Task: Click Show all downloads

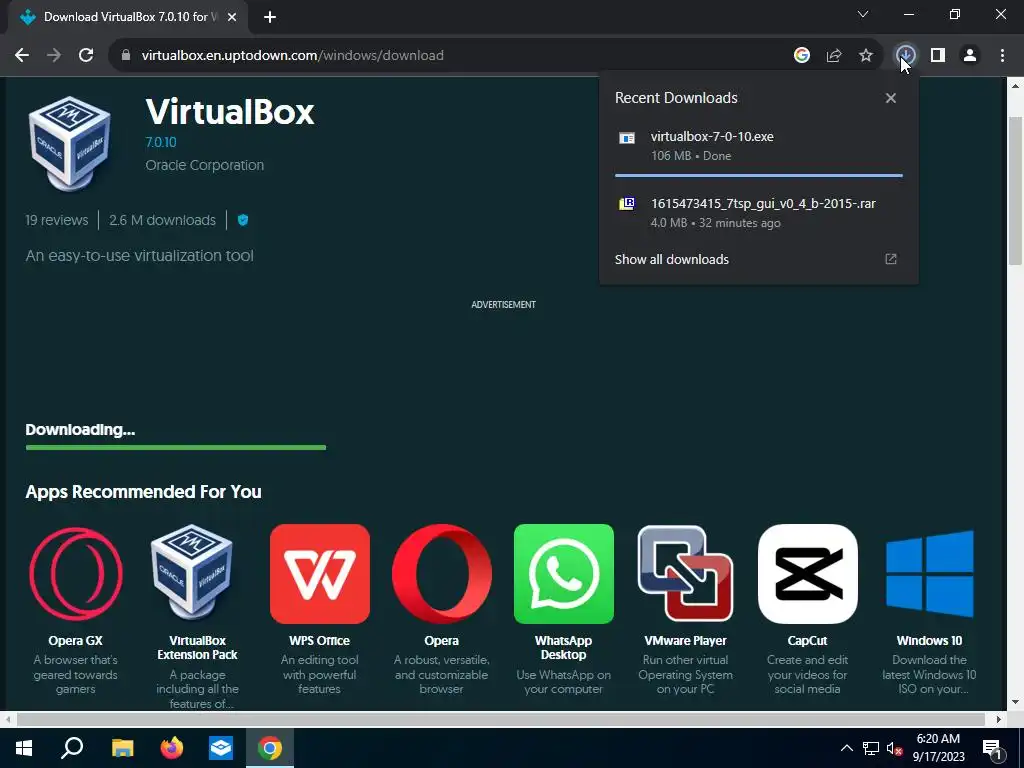Action: tap(671, 259)
